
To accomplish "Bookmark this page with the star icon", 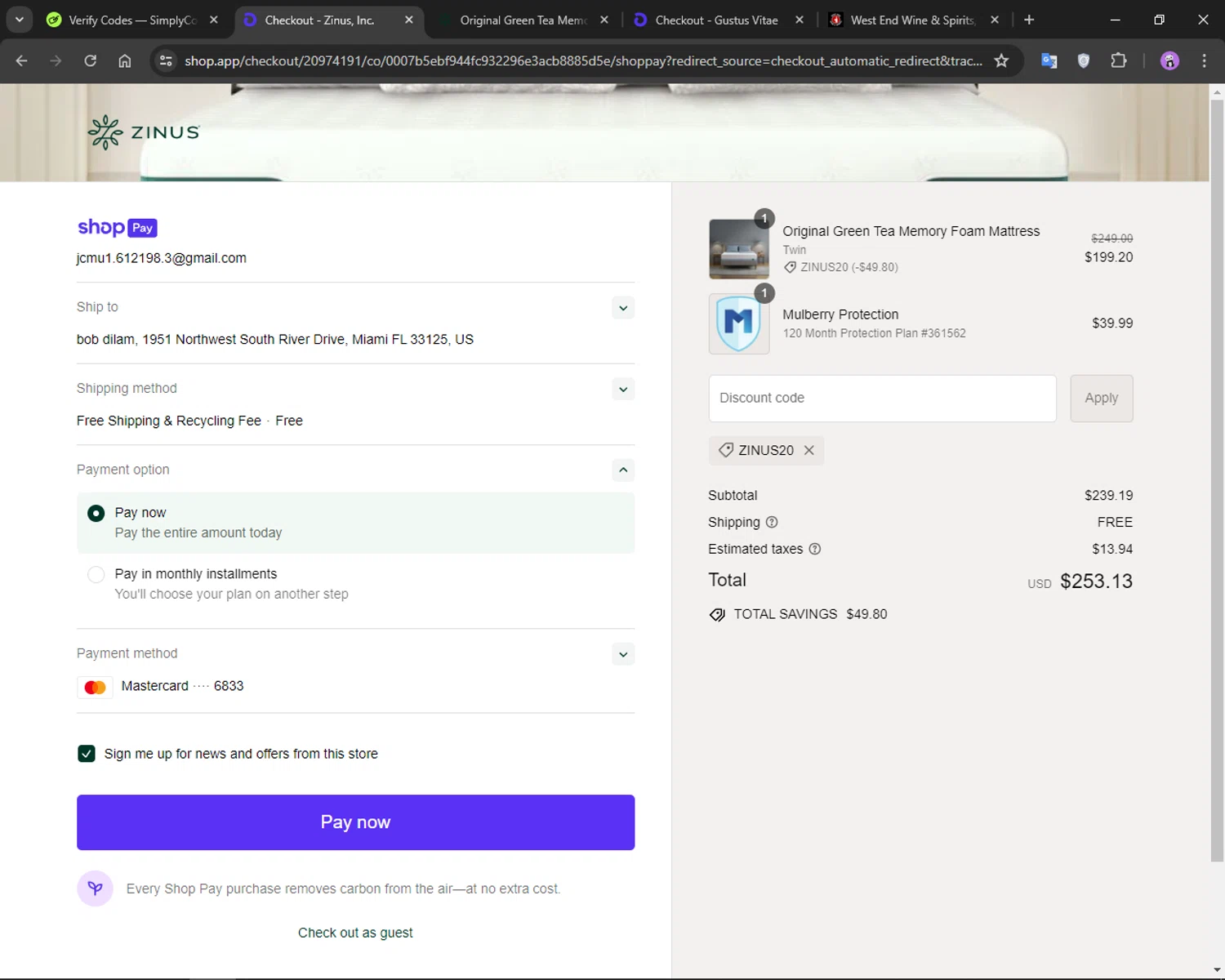I will [1001, 60].
